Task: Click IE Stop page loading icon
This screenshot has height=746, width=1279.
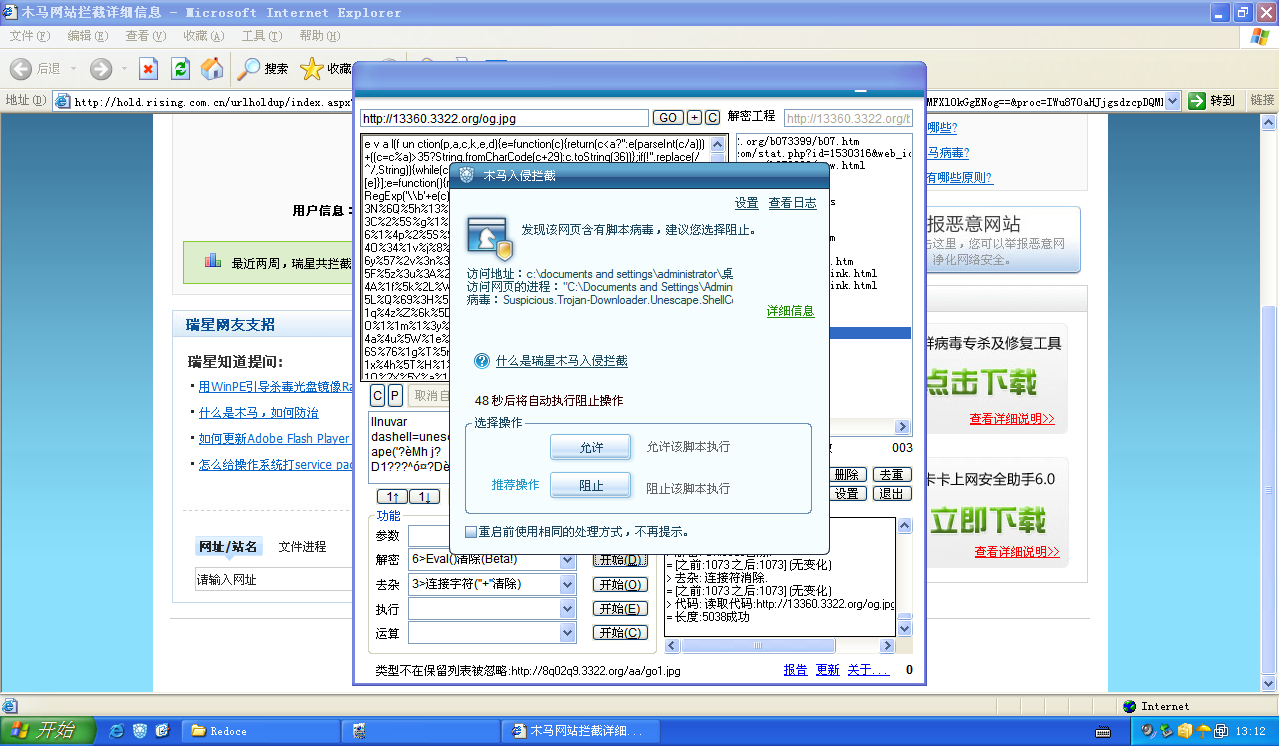Action: click(148, 69)
